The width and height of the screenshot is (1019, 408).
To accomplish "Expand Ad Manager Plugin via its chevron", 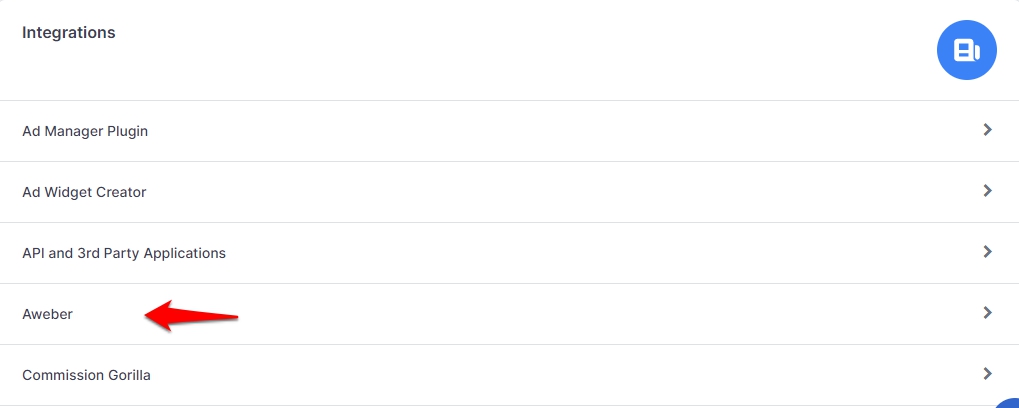I will (987, 130).
